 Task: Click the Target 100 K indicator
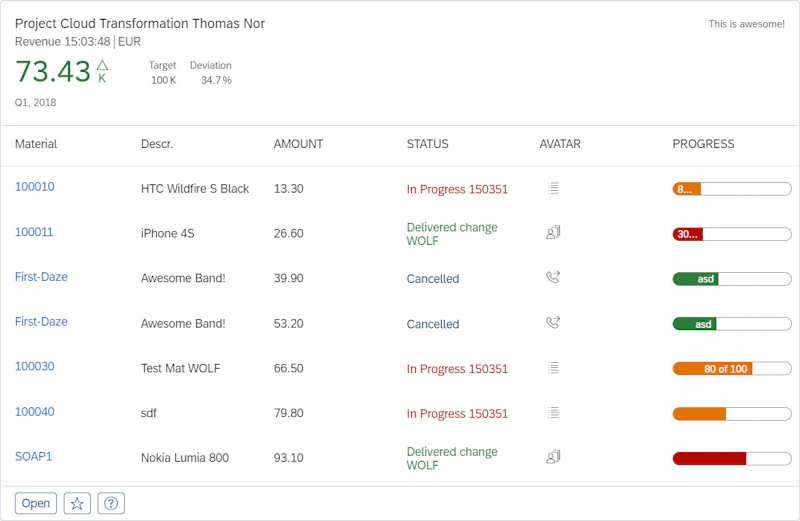[x=163, y=72]
